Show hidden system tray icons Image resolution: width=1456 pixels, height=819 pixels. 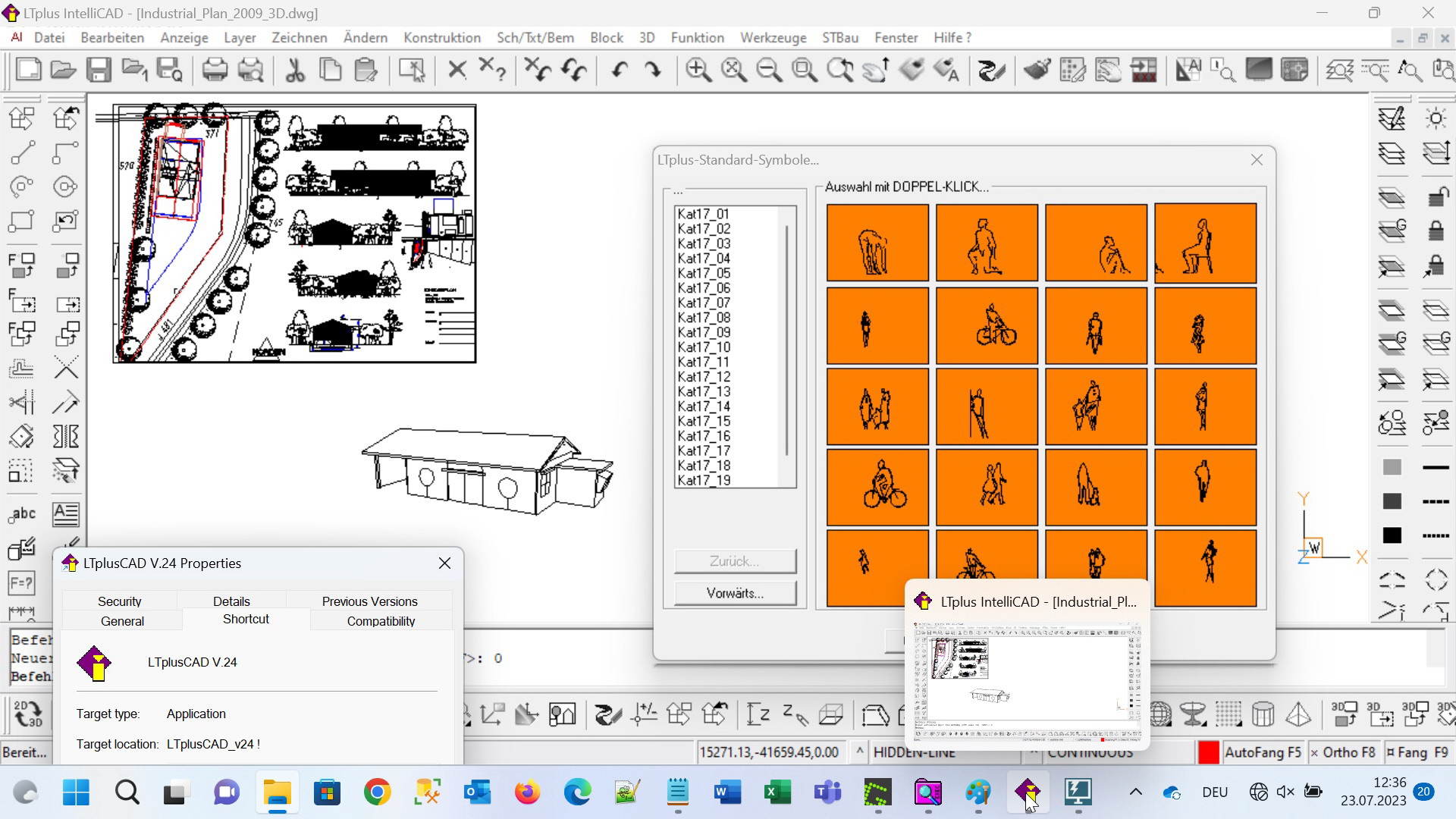(1135, 792)
